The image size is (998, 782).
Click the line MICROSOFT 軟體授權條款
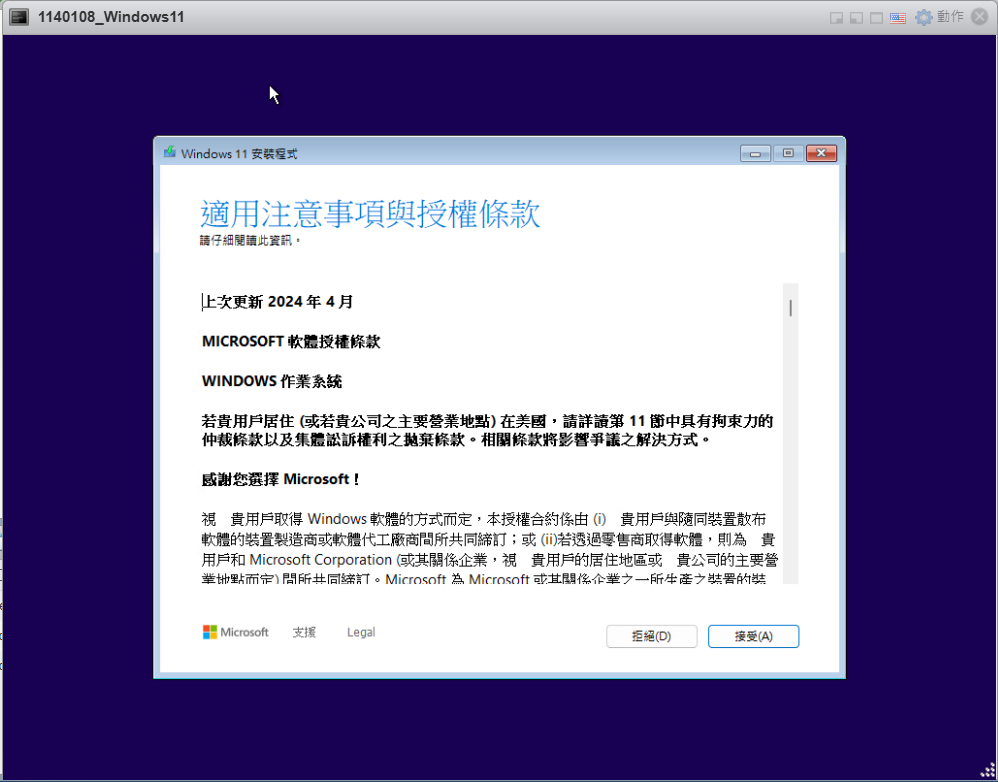point(291,342)
